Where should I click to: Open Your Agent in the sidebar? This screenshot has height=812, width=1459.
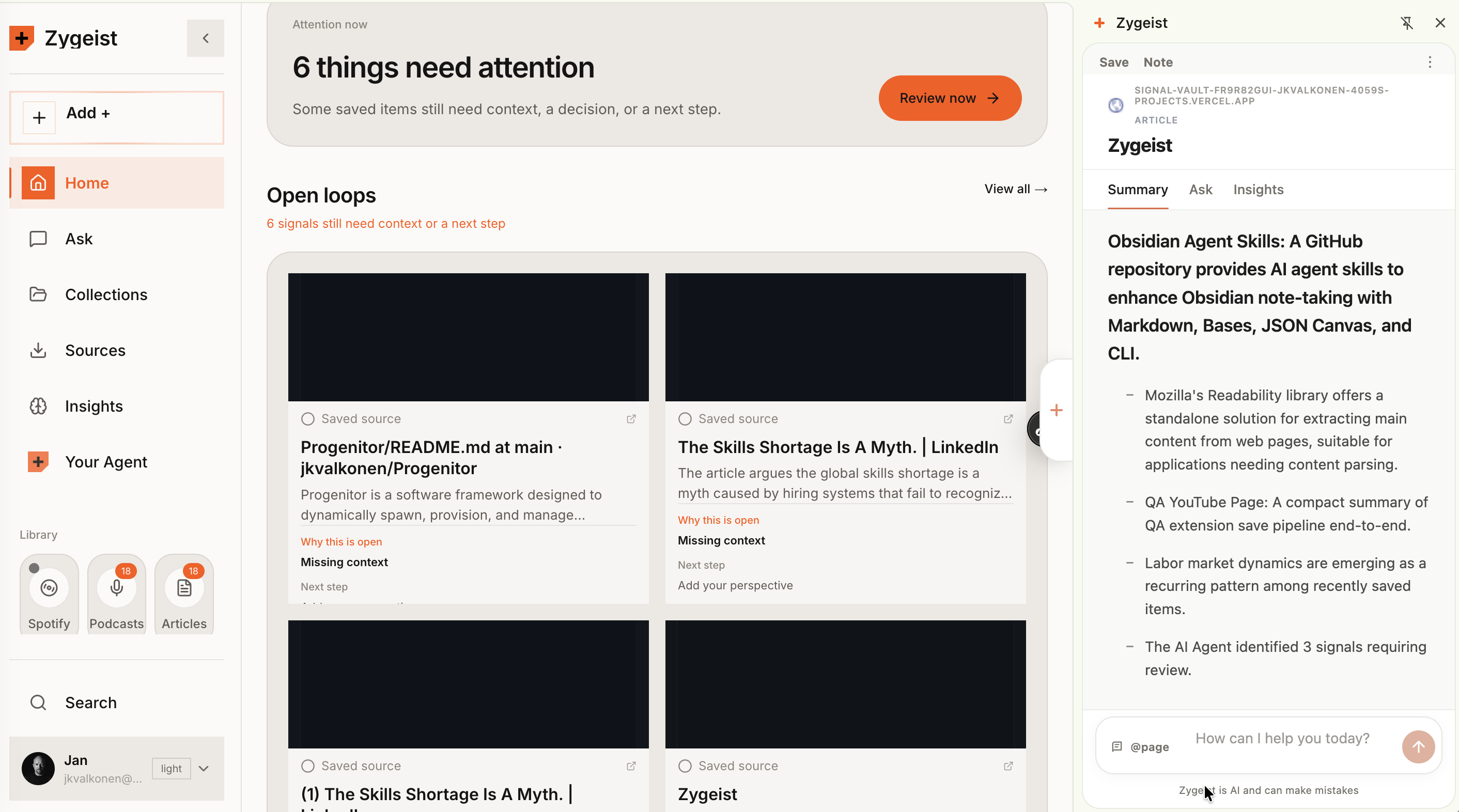(117, 462)
